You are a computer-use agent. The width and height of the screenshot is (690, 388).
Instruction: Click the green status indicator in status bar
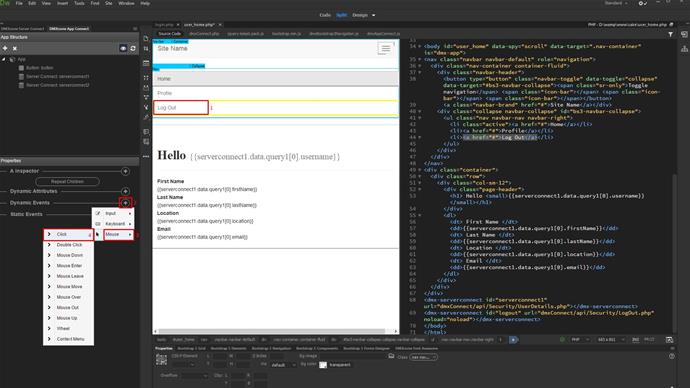562,340
